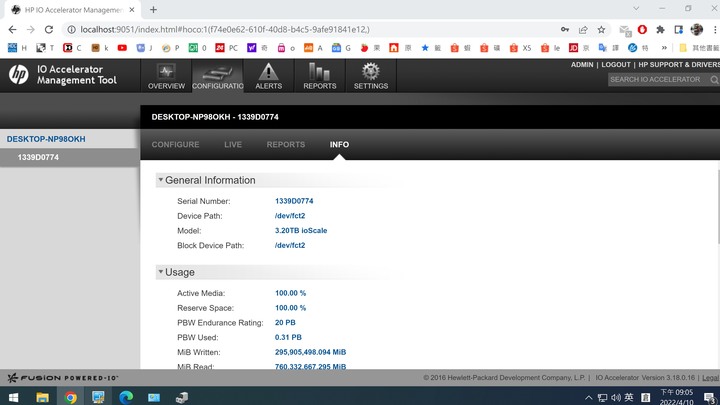Click the model value 3.20TB ioScale
This screenshot has width=720, height=405.
coord(301,231)
